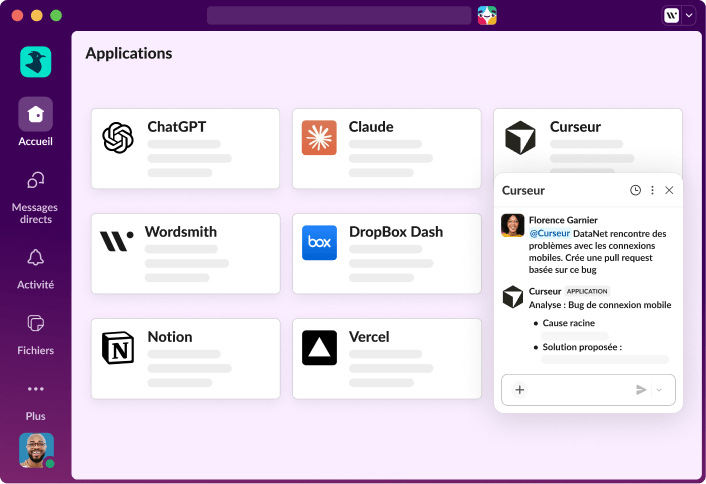Click the ChatGPT logo icon
Viewport: 706px width, 484px height.
coord(118,138)
